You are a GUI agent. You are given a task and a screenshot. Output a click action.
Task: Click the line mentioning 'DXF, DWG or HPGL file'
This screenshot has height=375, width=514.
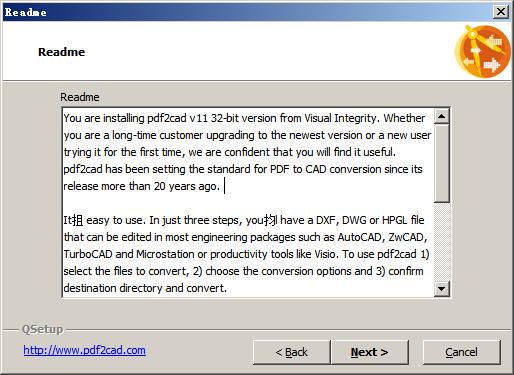[244, 220]
